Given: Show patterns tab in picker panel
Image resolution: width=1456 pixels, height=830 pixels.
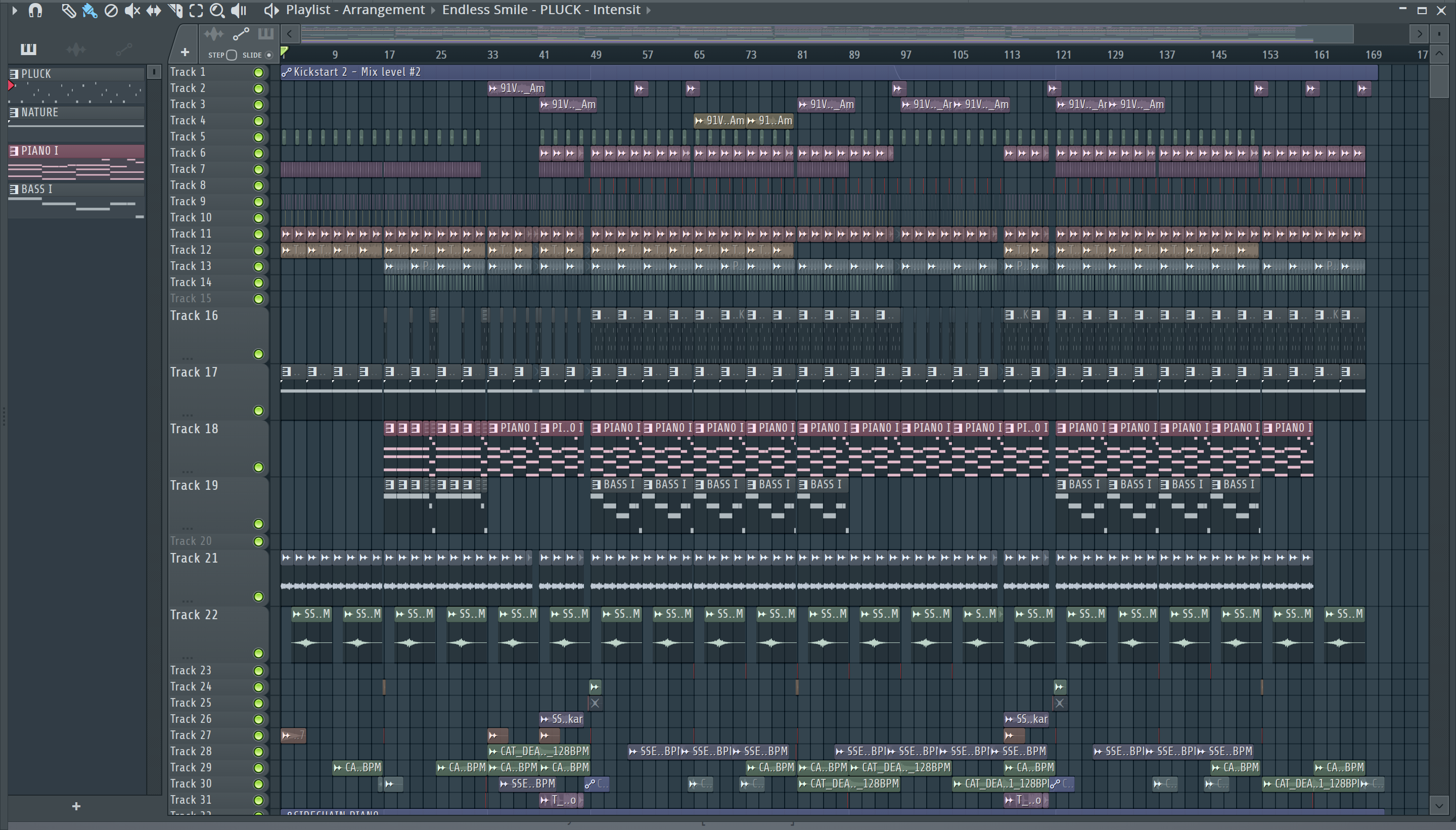Looking at the screenshot, I should coord(28,50).
